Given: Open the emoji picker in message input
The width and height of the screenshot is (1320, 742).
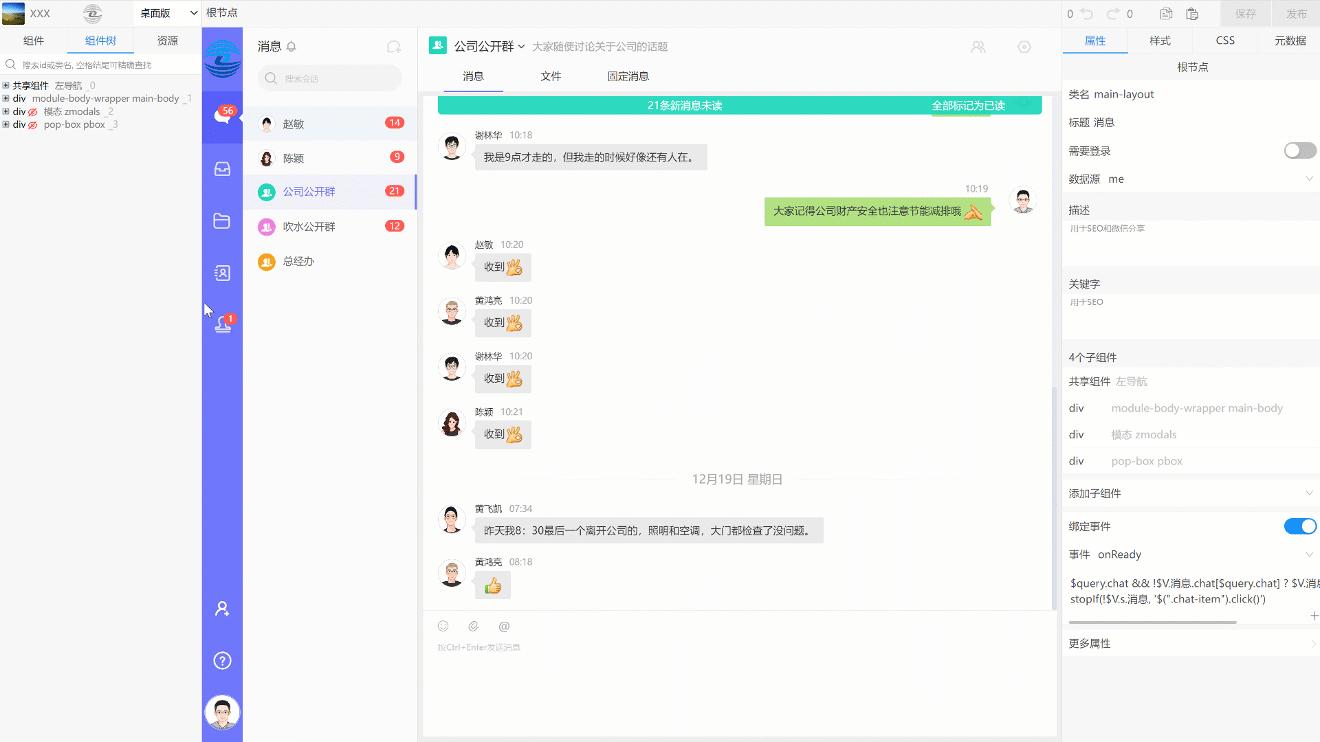Looking at the screenshot, I should (443, 626).
